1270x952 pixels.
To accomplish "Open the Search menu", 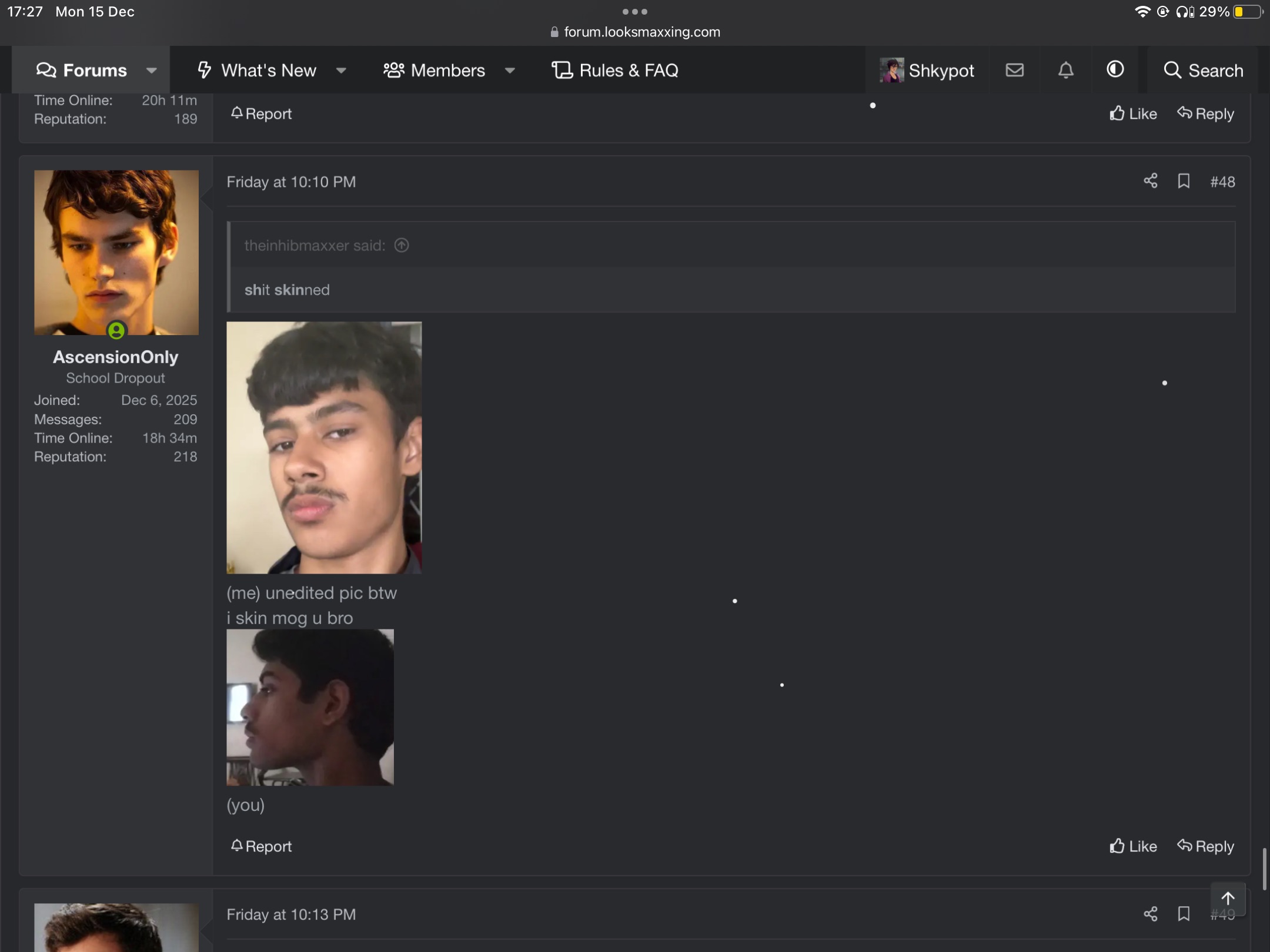I will coord(1203,71).
